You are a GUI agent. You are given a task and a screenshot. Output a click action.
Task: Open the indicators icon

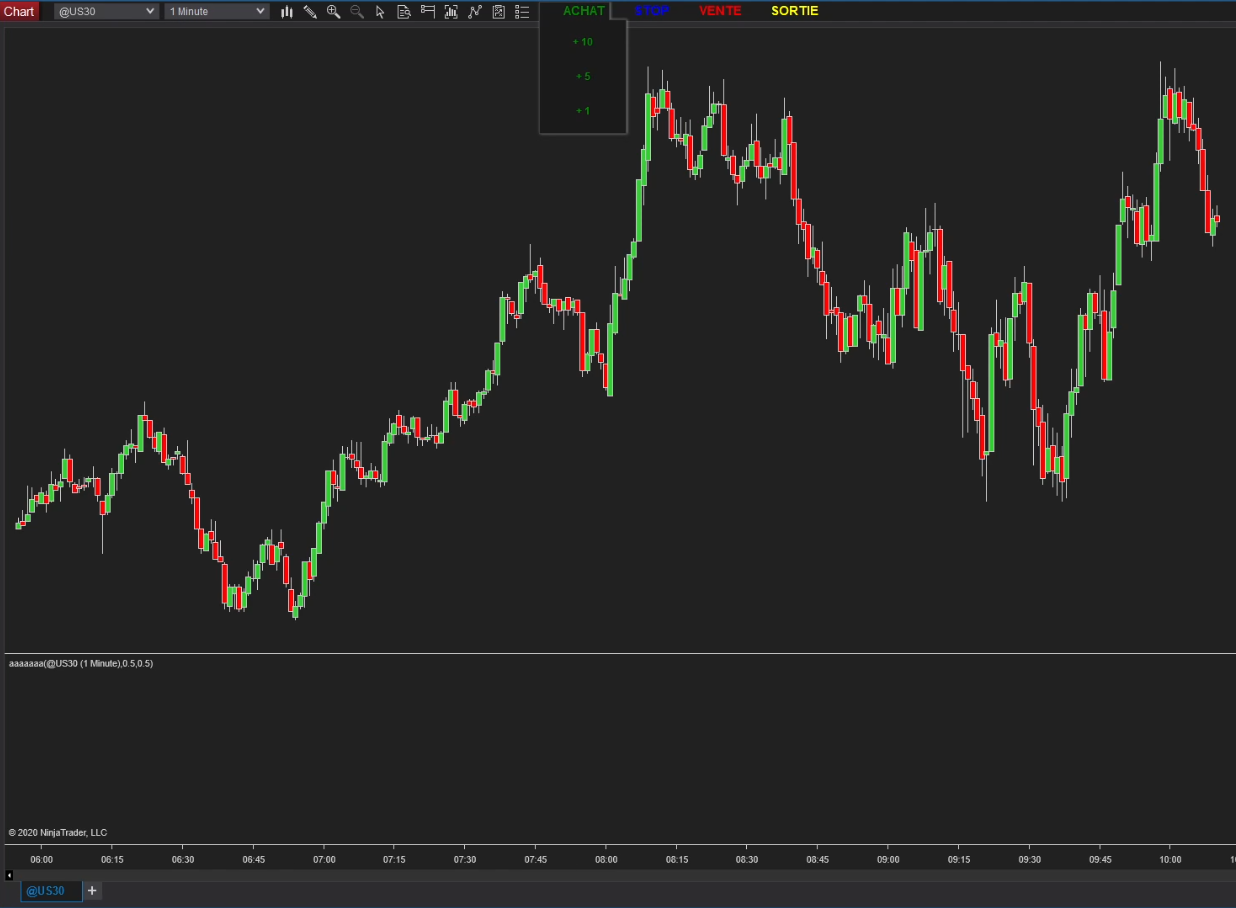click(x=474, y=11)
